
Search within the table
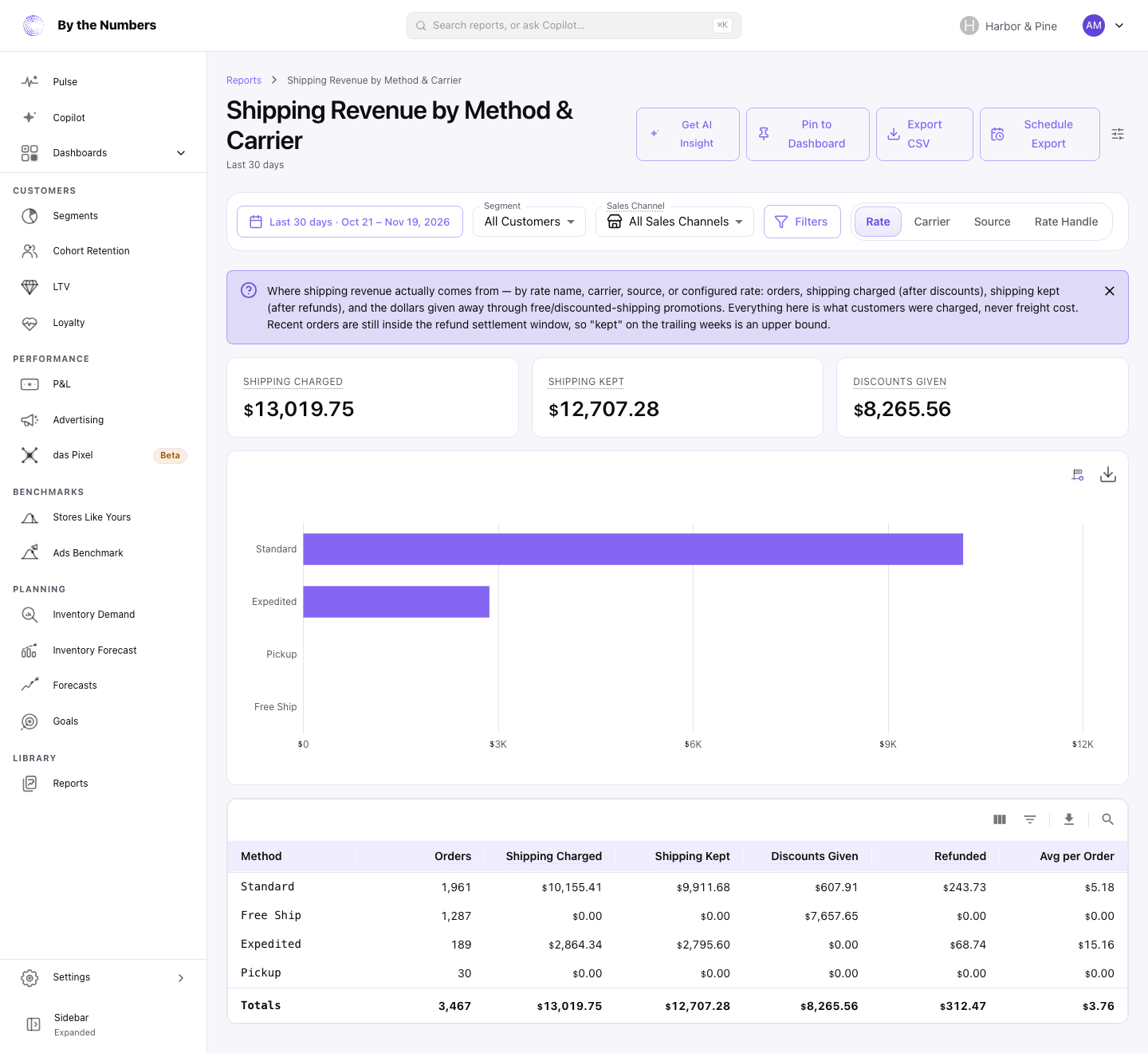pos(1107,819)
